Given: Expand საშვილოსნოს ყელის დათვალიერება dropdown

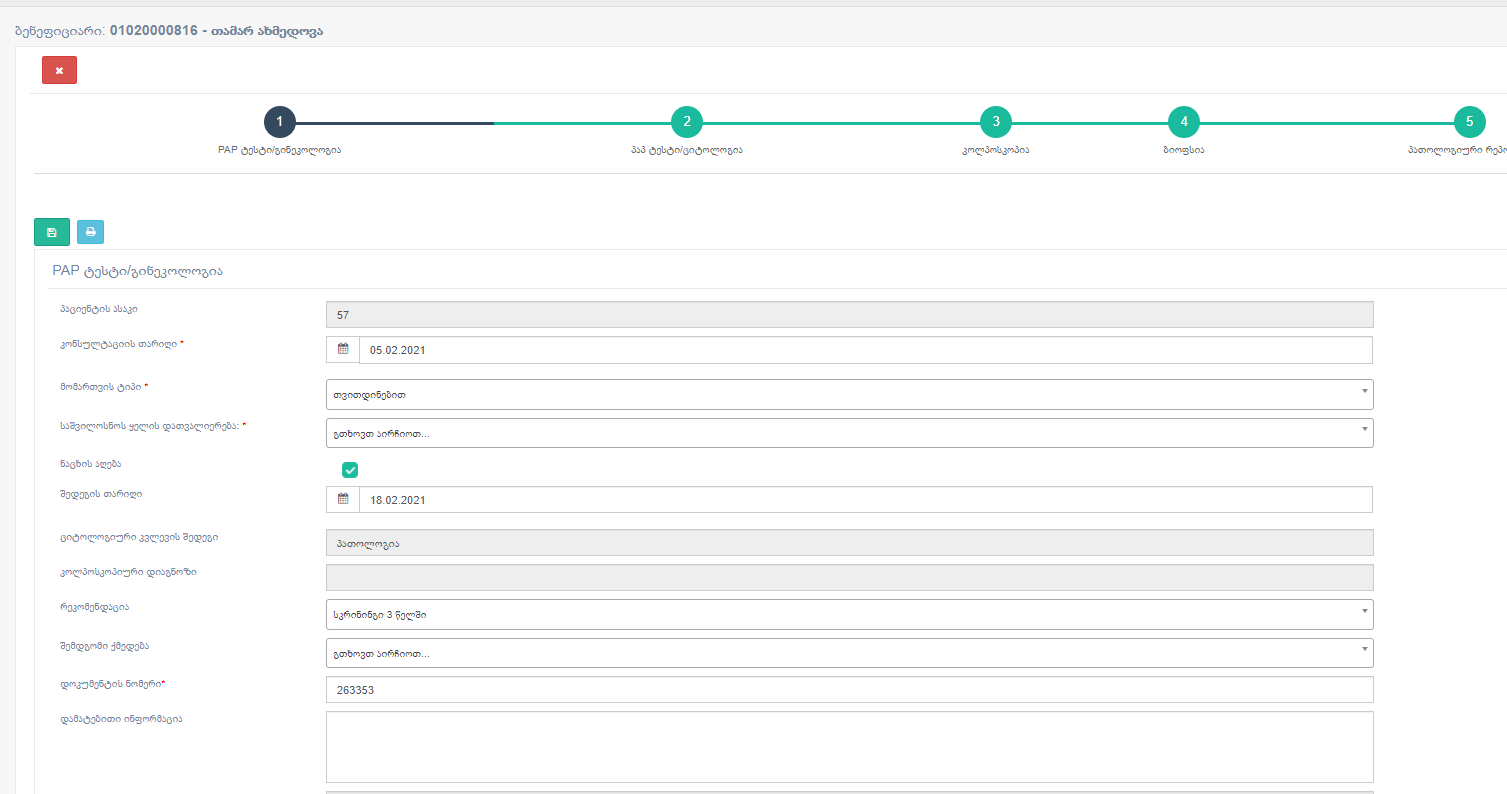Looking at the screenshot, I should coord(849,433).
